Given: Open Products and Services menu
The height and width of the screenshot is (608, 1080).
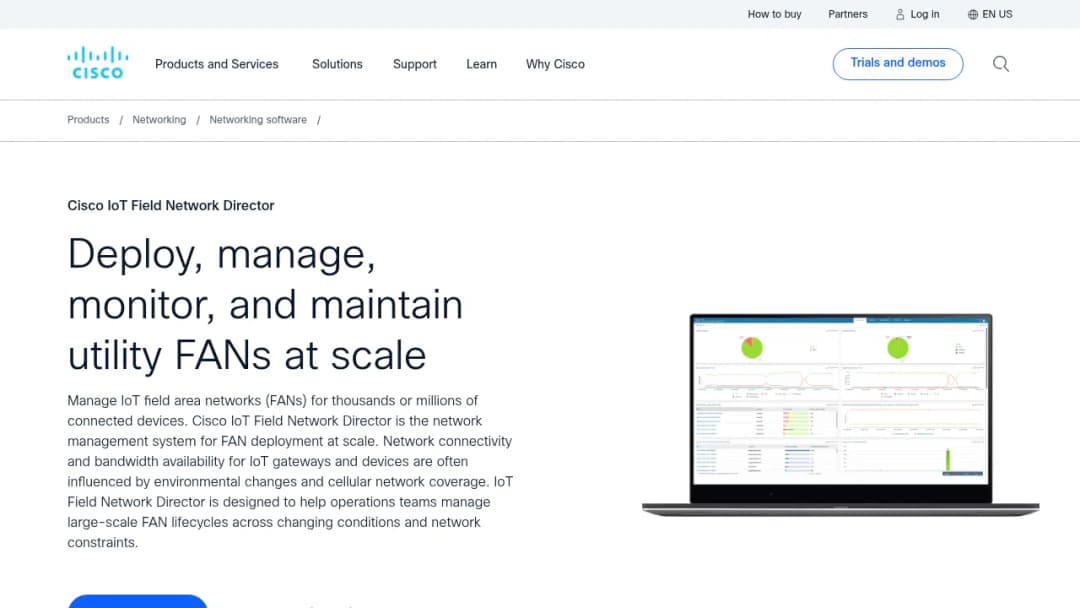Looking at the screenshot, I should pyautogui.click(x=216, y=64).
